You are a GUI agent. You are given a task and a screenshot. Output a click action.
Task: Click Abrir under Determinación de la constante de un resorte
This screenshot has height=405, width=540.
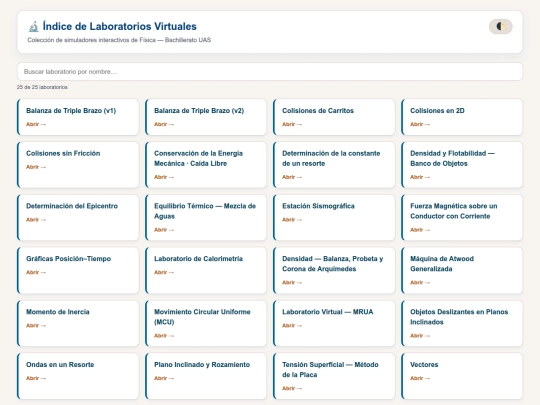(x=292, y=177)
